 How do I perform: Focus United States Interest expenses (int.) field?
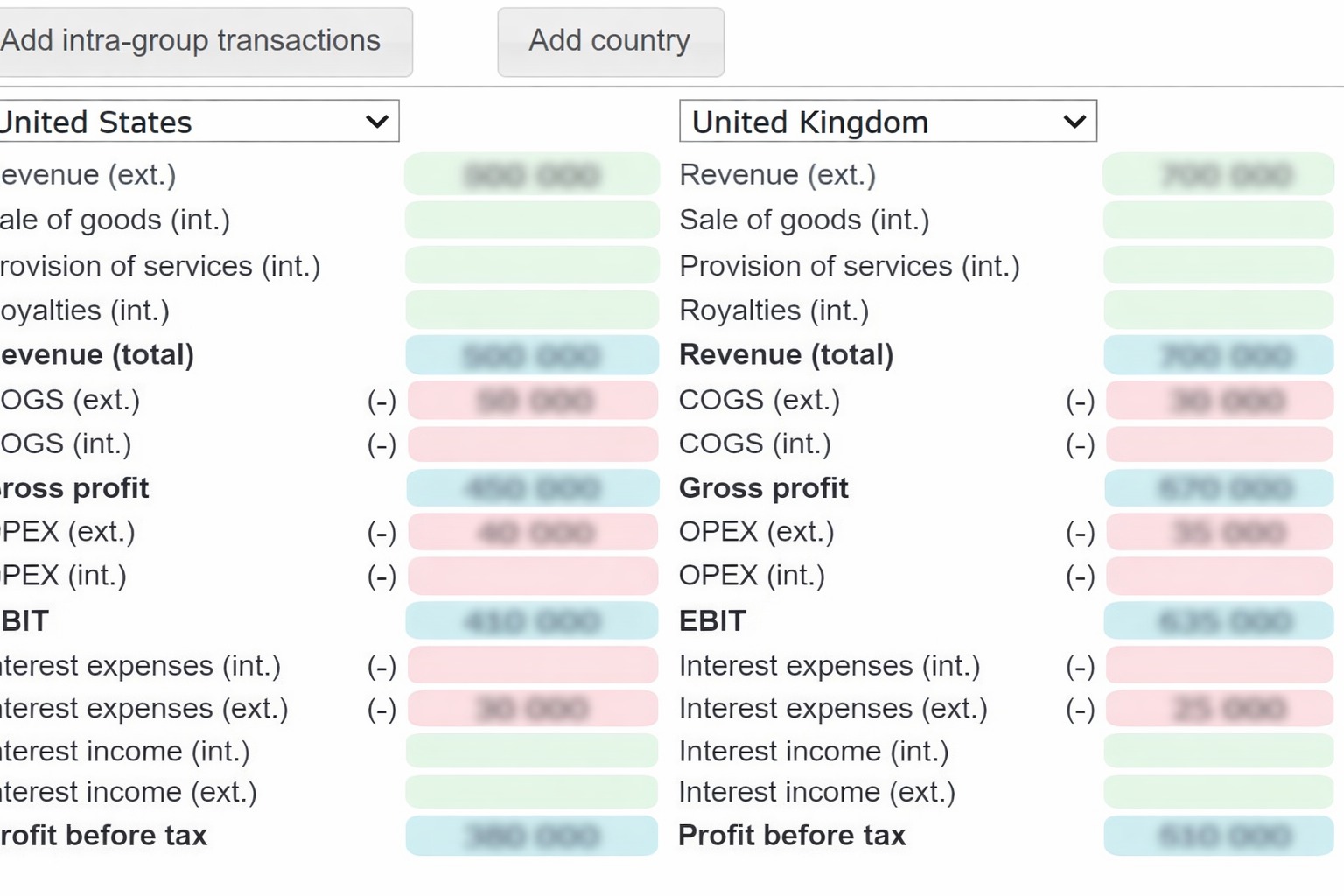pyautogui.click(x=533, y=665)
